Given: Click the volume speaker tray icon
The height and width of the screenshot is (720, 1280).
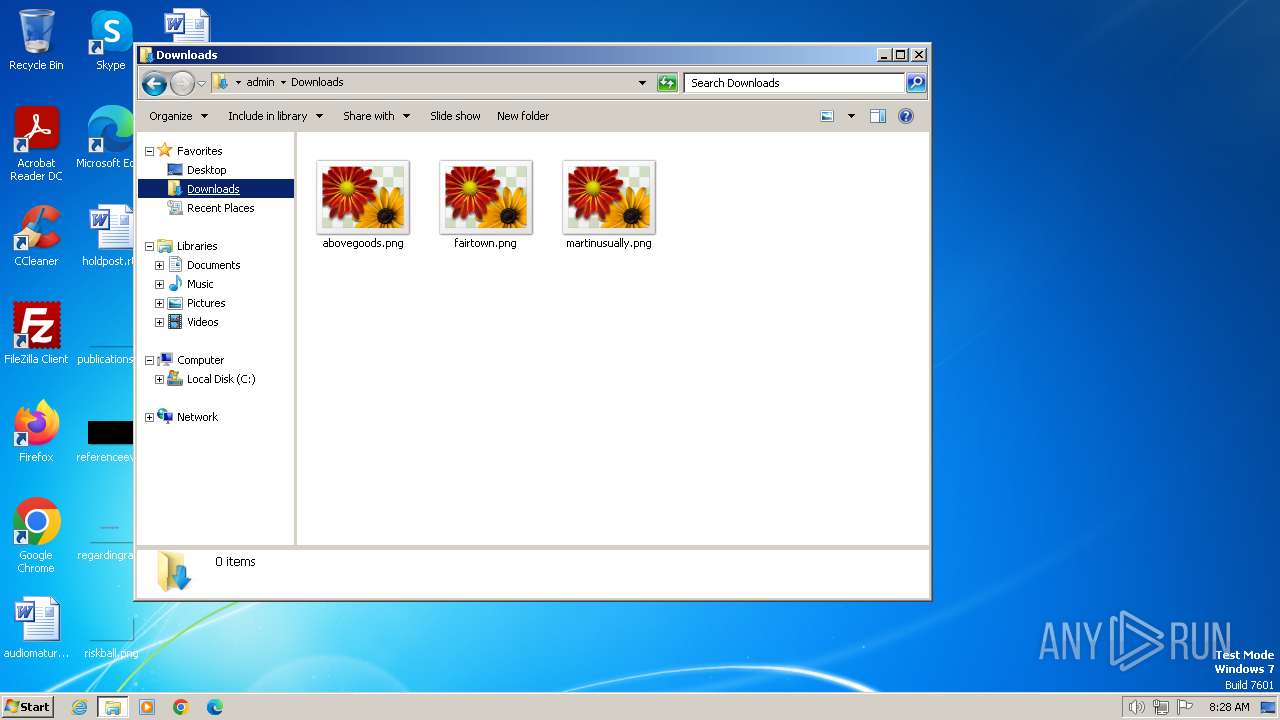Looking at the screenshot, I should pyautogui.click(x=1136, y=707).
